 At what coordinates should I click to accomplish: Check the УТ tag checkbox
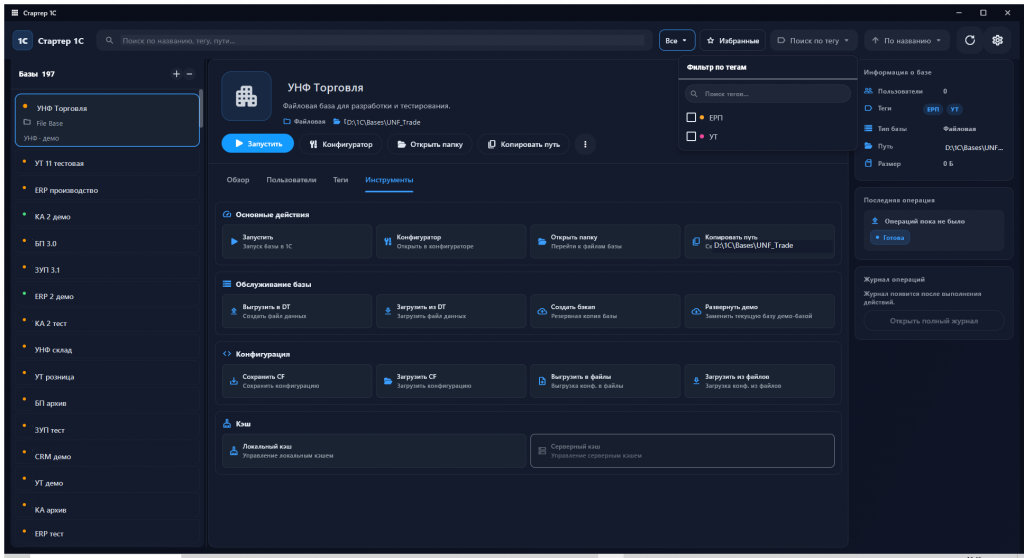tap(691, 137)
